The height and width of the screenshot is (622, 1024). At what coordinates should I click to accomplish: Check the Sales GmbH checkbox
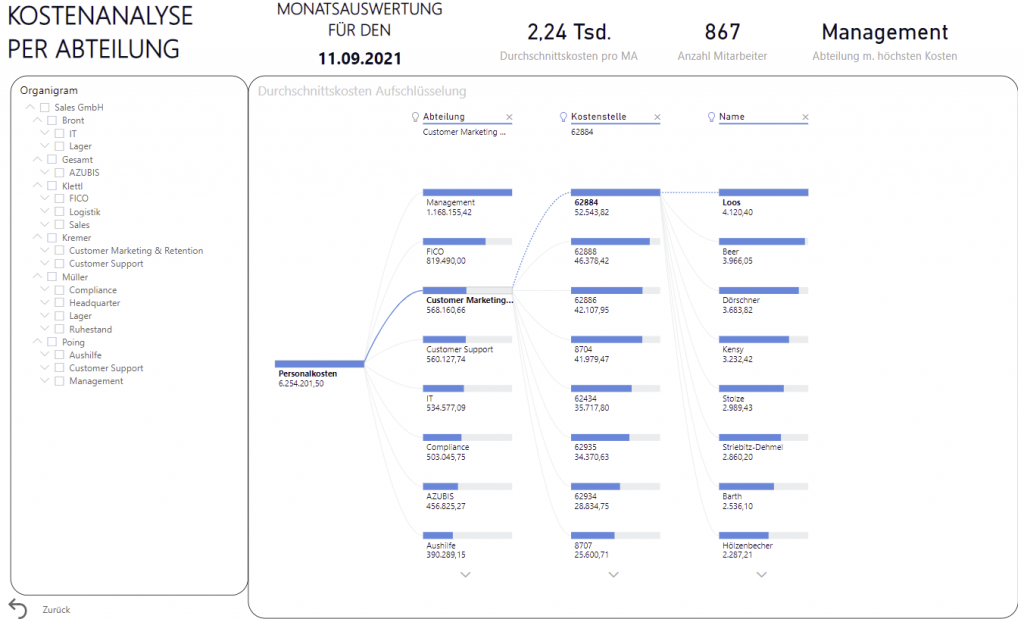point(45,108)
